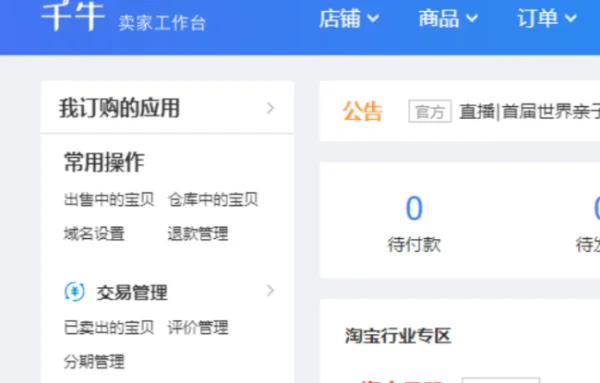
Task: Click the 待付款 count 0
Action: point(414,208)
